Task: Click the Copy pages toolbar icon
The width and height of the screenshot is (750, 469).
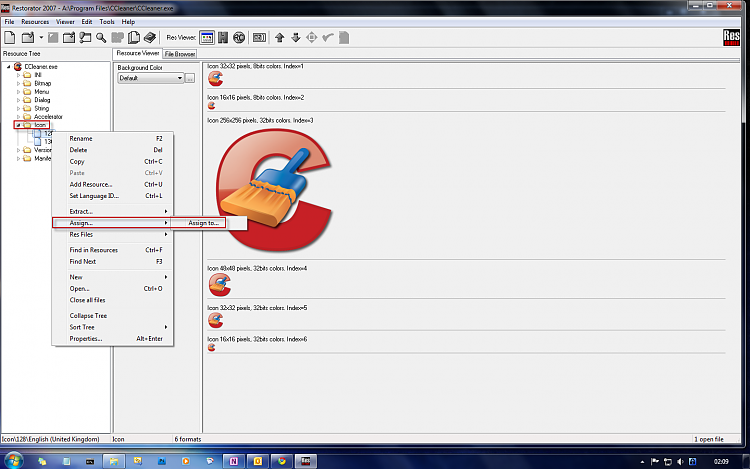Action: [x=134, y=37]
